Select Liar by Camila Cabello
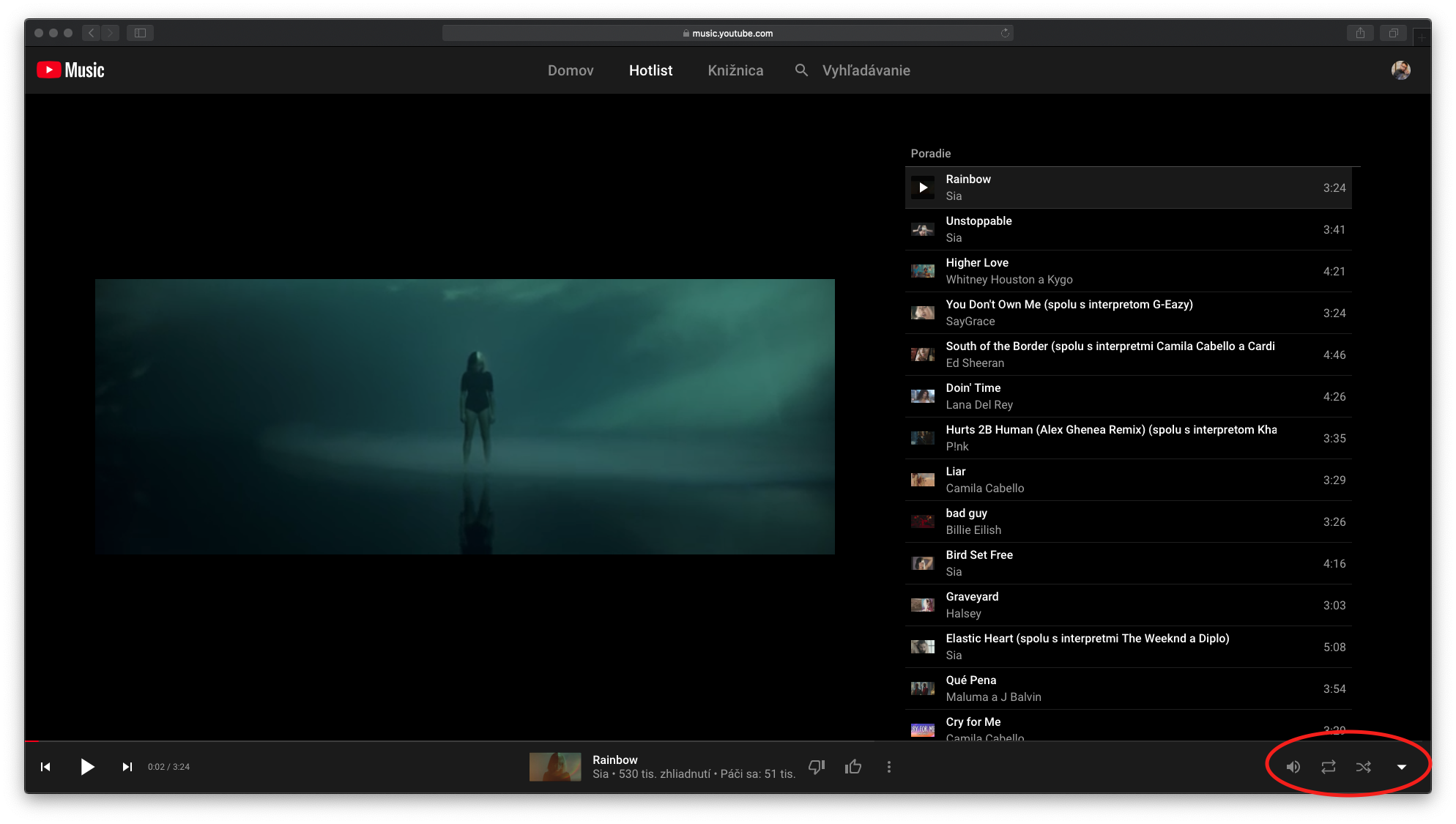 tap(1128, 480)
